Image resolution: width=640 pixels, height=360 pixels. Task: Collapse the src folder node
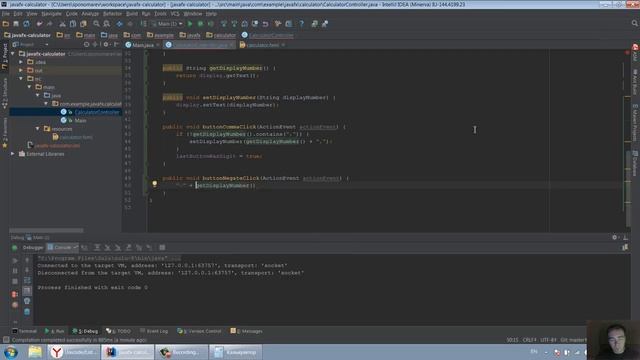[21, 78]
